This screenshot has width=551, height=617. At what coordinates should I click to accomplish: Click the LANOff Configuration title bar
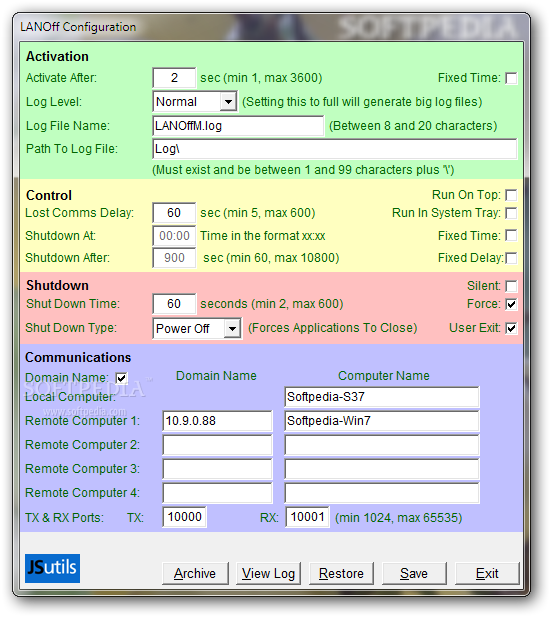[272, 27]
